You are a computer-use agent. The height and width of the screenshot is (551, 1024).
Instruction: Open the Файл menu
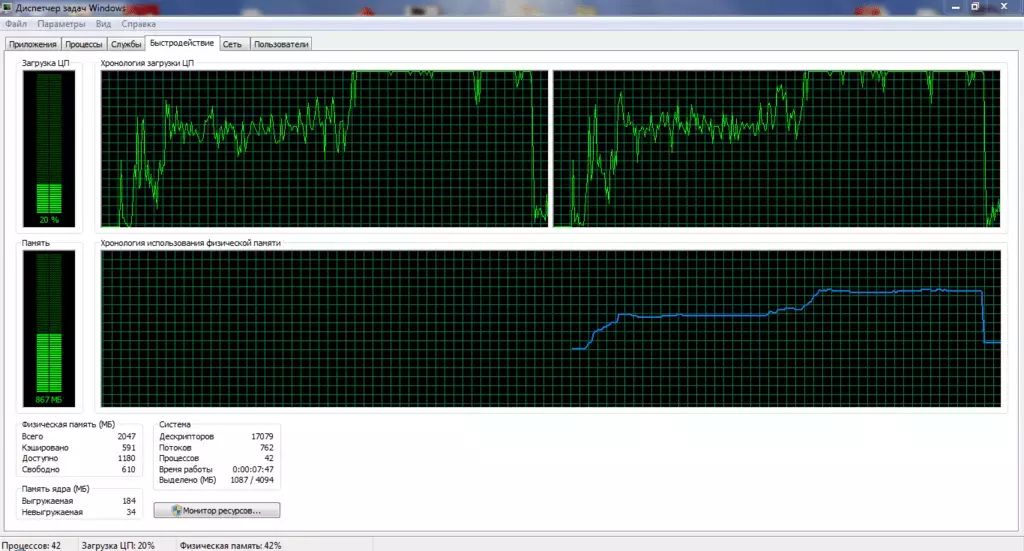(16, 24)
